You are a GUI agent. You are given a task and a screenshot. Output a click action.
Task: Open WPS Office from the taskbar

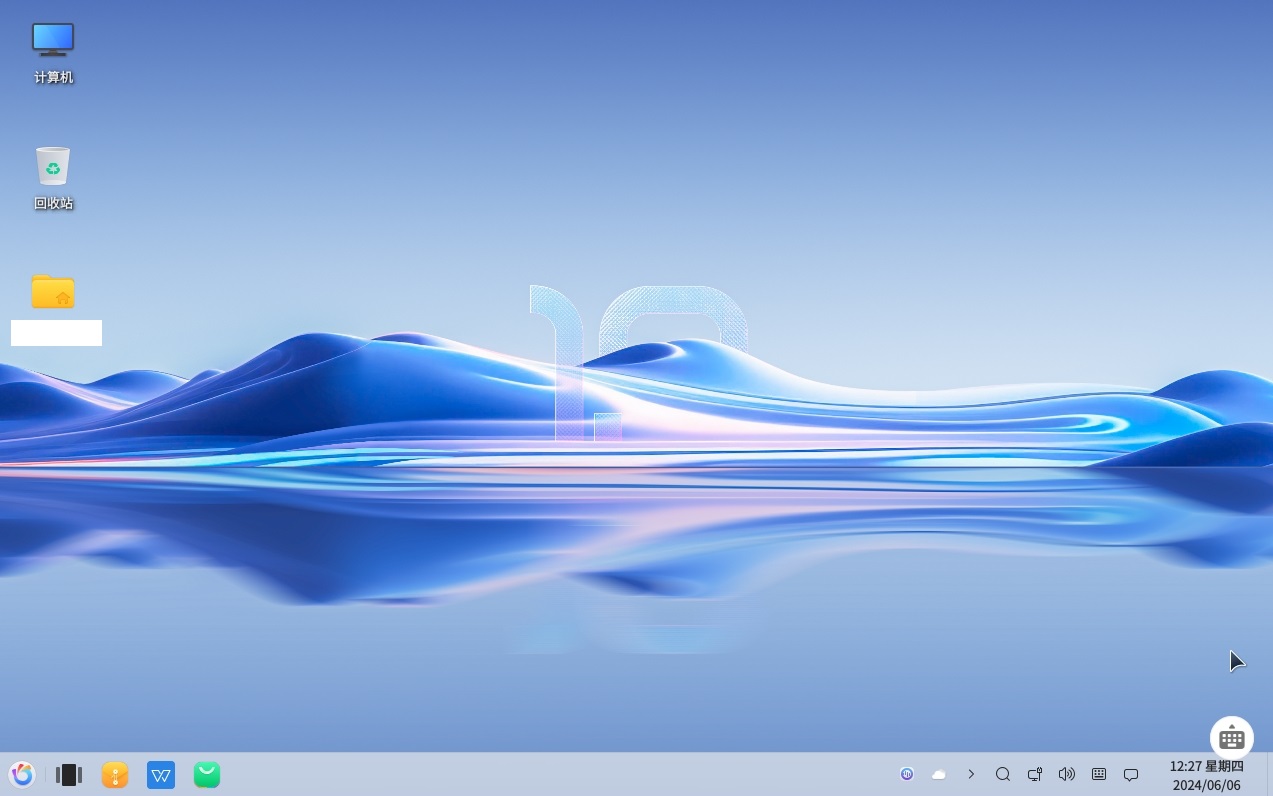pyautogui.click(x=161, y=774)
